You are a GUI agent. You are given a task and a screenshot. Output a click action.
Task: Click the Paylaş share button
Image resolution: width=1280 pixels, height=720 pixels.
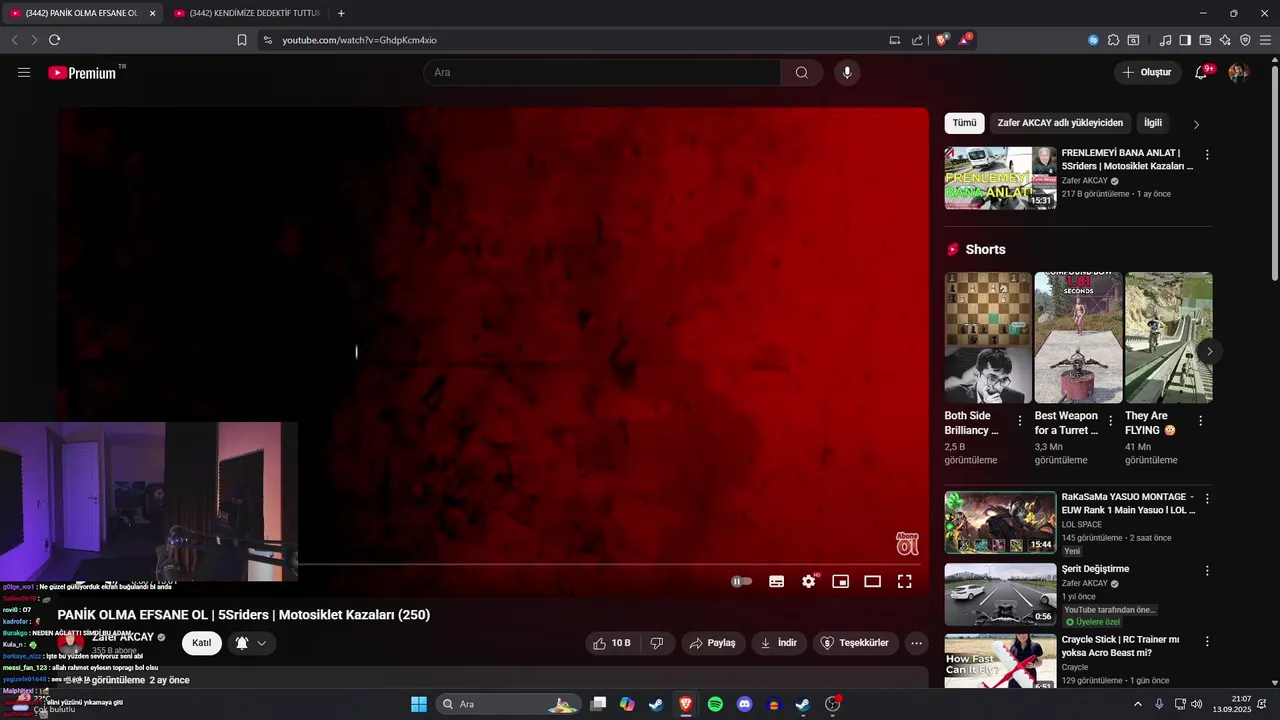(714, 643)
